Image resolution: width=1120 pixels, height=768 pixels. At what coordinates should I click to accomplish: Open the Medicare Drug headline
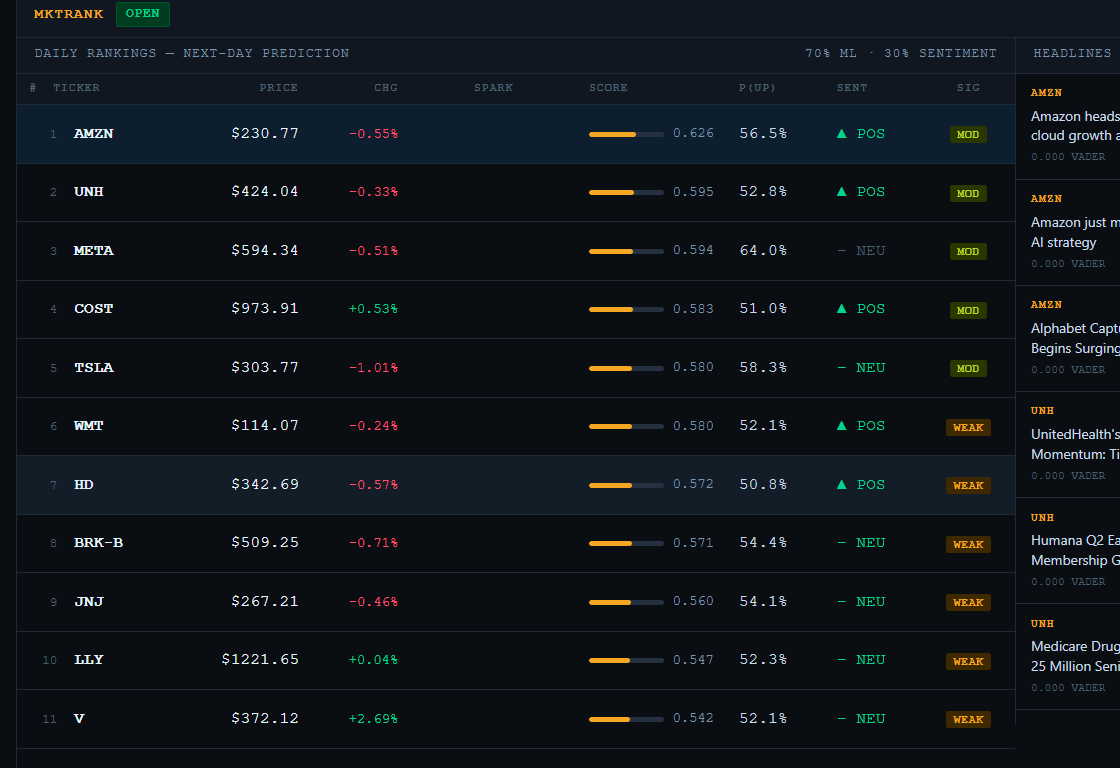pos(1075,656)
